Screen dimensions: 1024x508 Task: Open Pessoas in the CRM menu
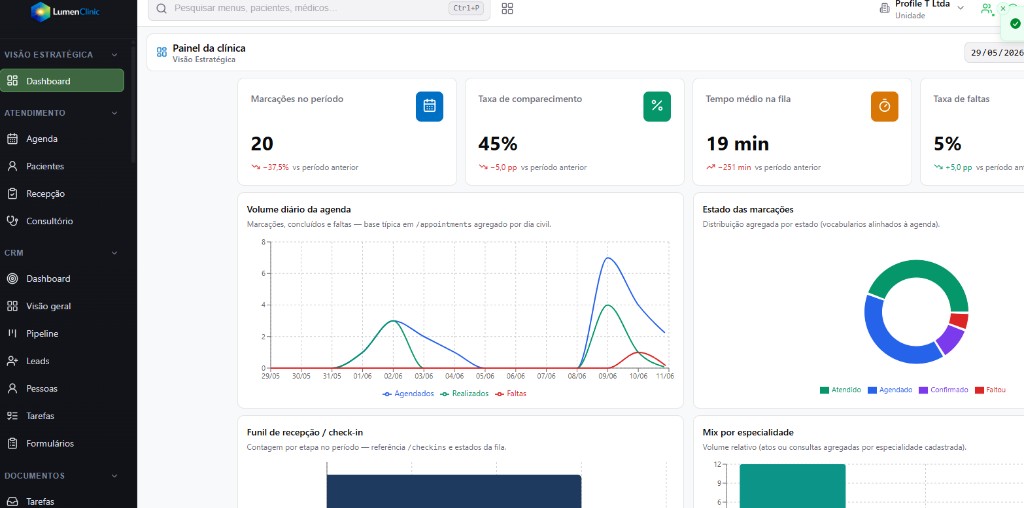(63, 389)
